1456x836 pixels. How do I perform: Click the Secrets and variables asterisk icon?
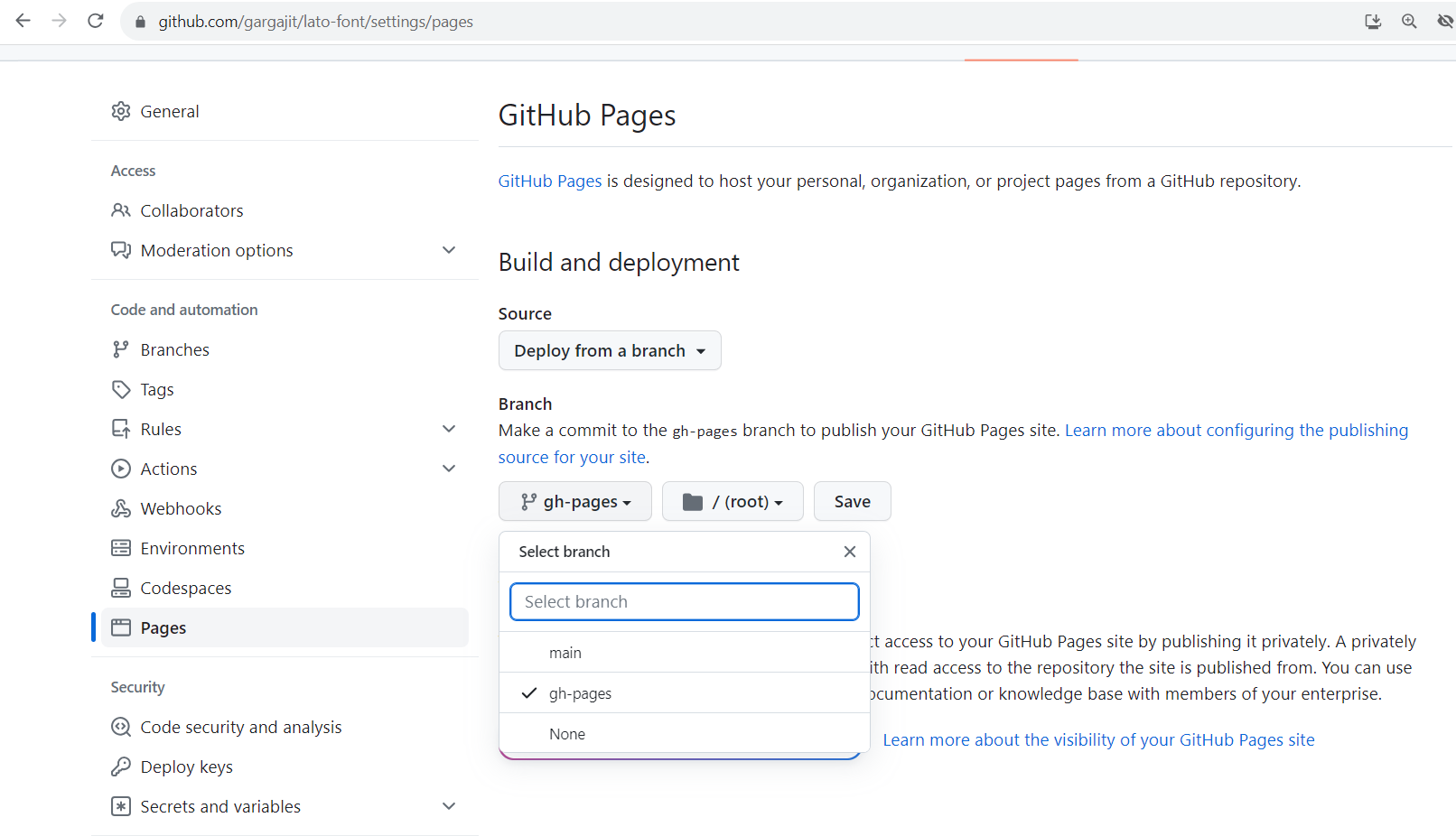[121, 806]
